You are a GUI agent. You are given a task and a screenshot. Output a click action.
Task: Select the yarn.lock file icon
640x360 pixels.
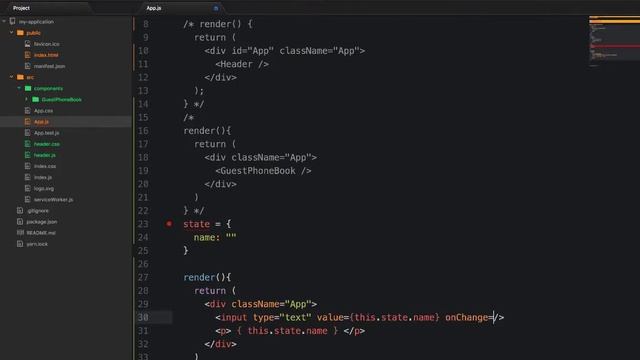point(20,244)
